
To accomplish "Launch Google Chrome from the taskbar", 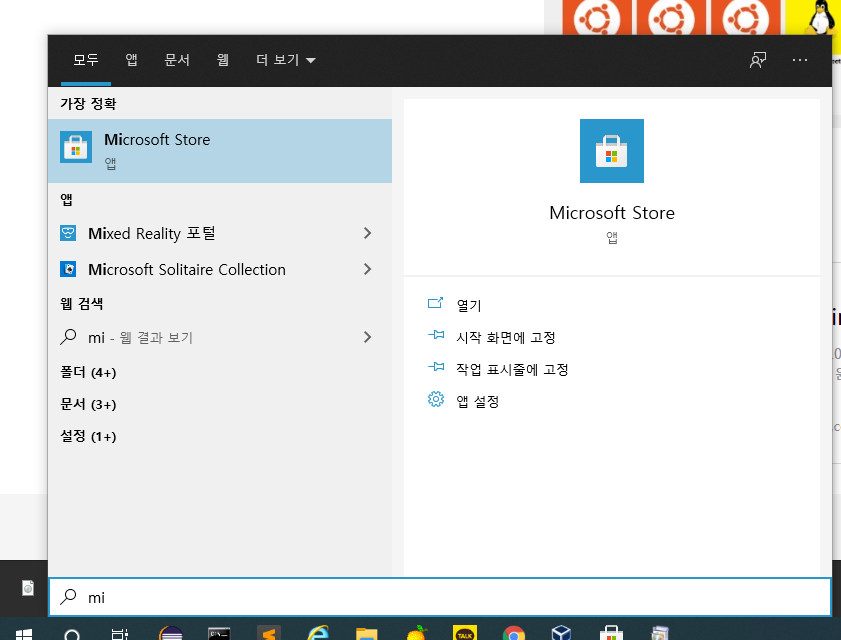I will click(x=513, y=634).
